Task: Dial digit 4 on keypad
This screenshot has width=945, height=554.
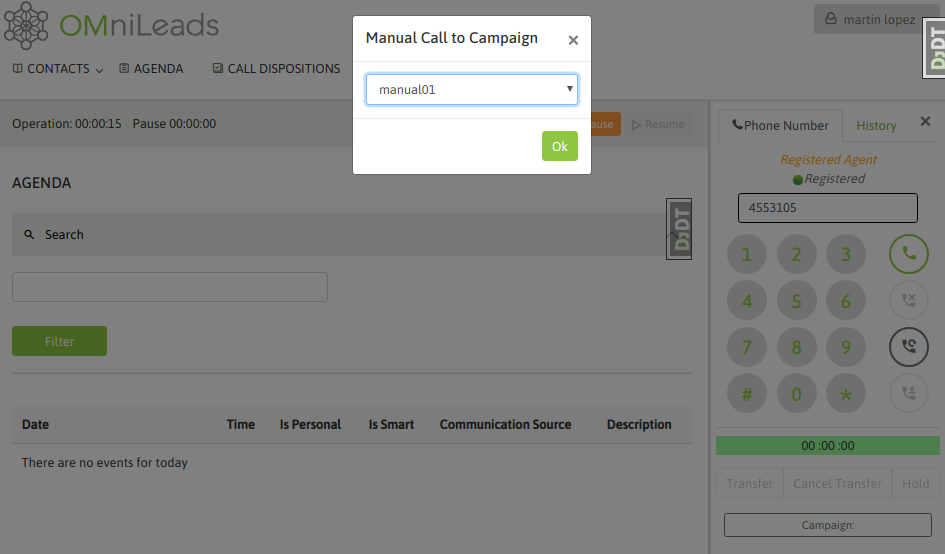Action: (747, 301)
